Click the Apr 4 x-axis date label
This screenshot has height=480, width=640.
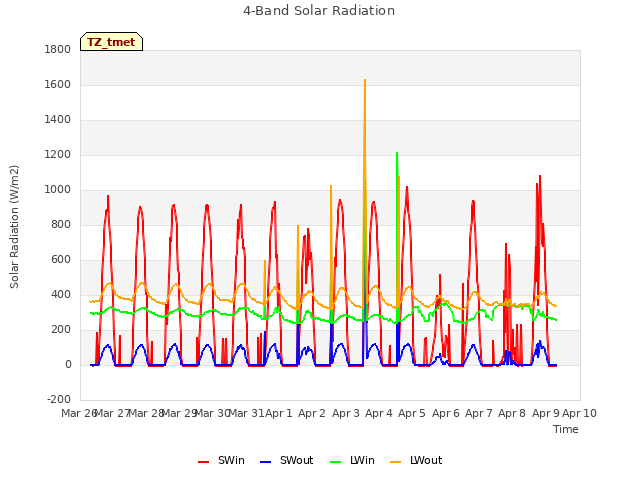[379, 413]
